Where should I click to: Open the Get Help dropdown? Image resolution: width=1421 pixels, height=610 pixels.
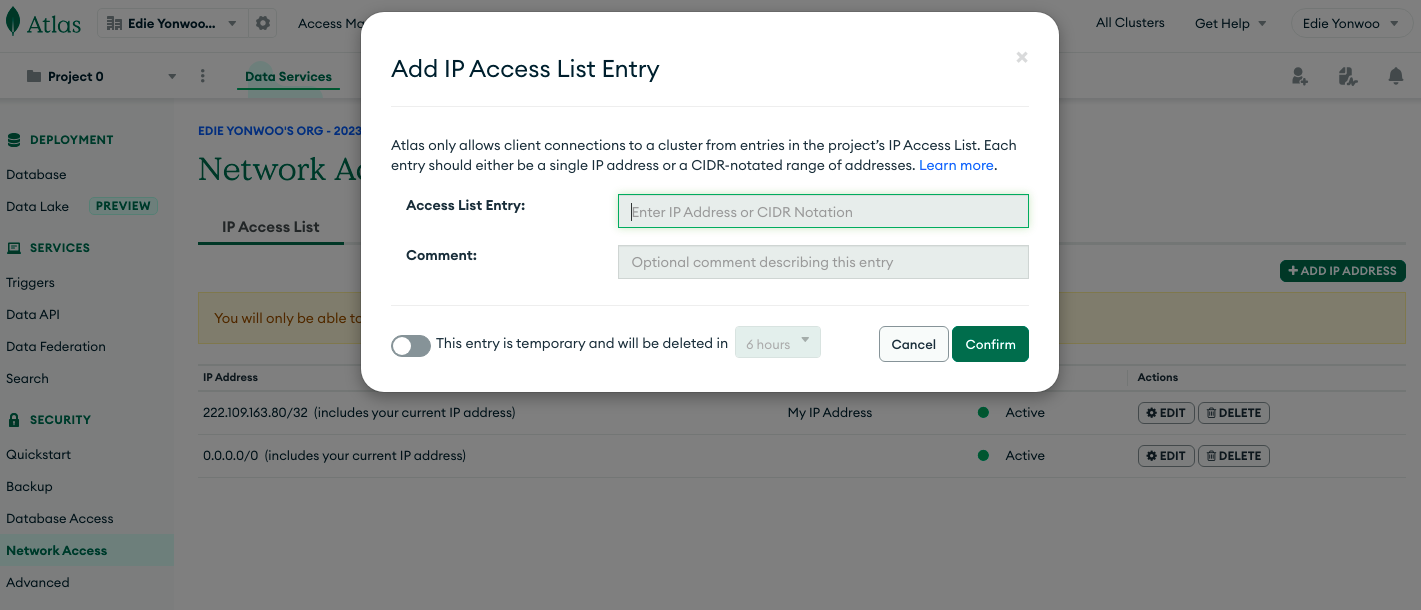click(x=1231, y=23)
